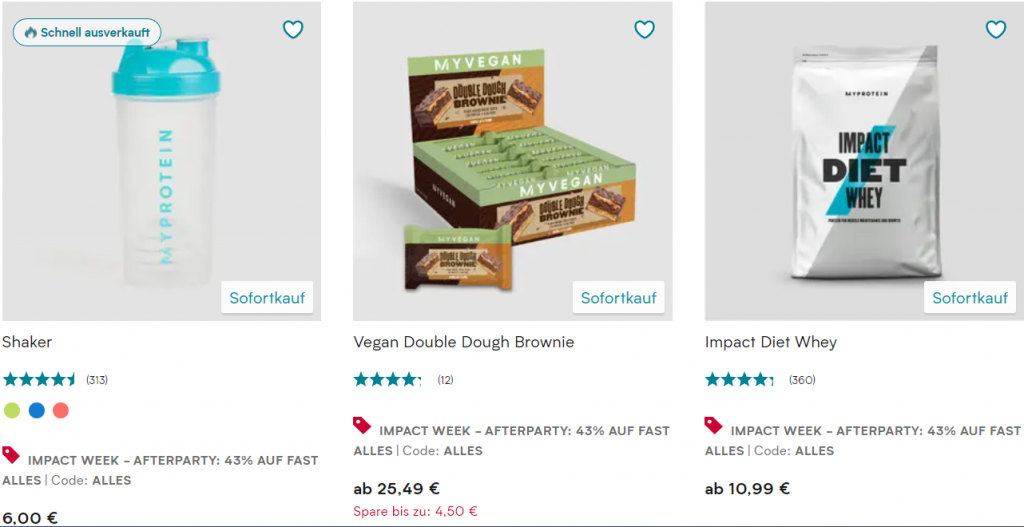
Task: Open the Shaker product title link
Action: pyautogui.click(x=27, y=342)
